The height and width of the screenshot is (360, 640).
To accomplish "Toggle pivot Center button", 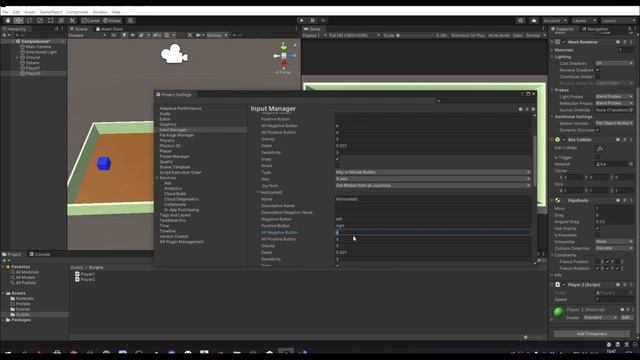I will [91, 20].
